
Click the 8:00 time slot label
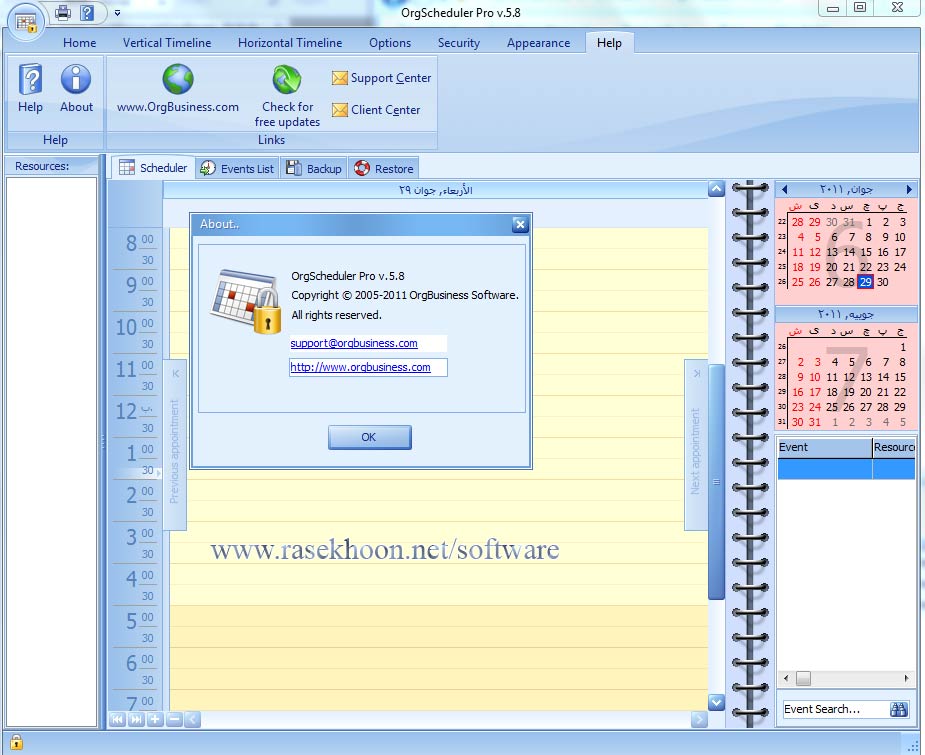pyautogui.click(x=140, y=242)
